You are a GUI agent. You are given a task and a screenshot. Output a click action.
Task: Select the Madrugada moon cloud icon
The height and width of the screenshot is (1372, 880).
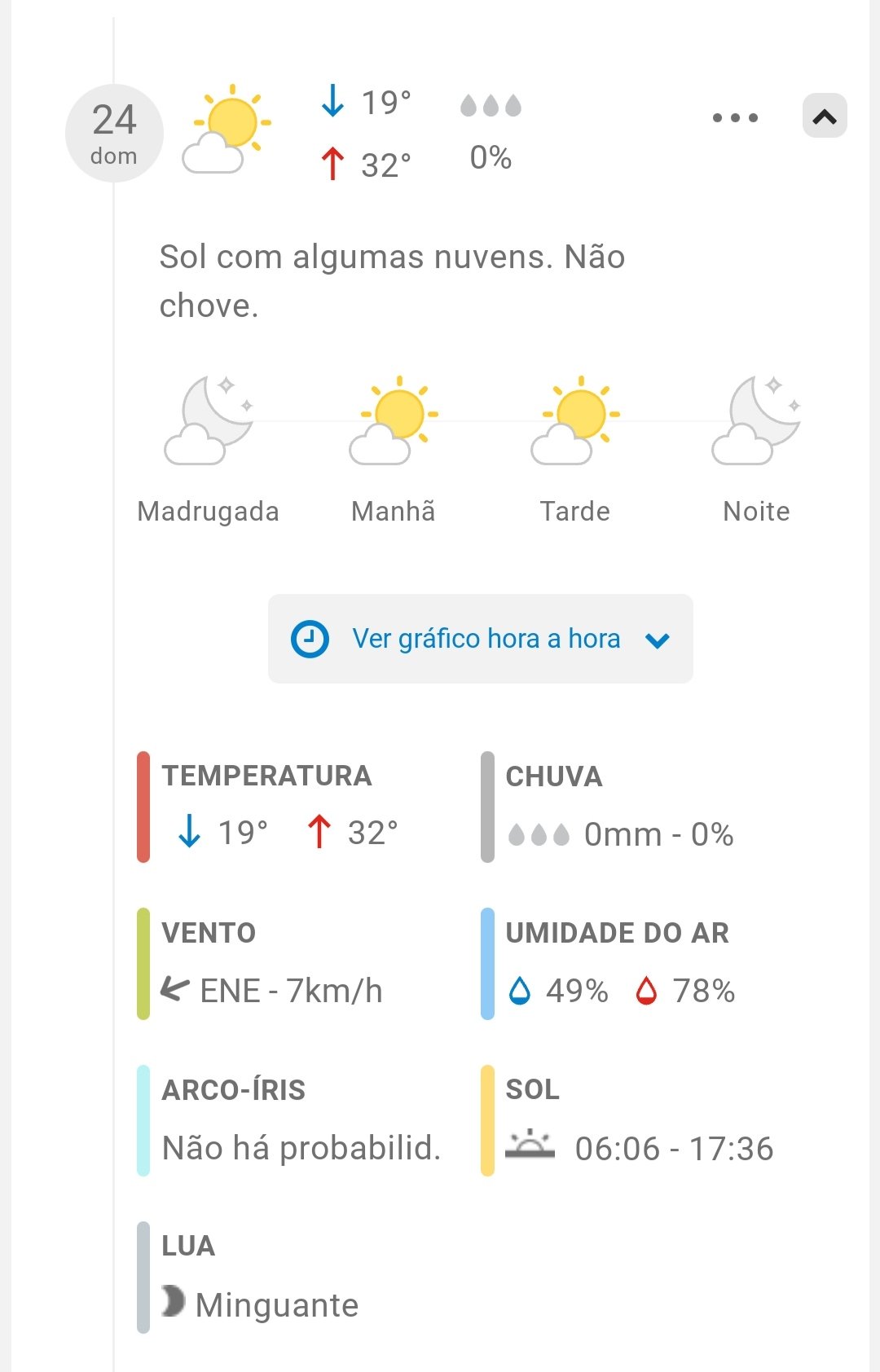[209, 420]
